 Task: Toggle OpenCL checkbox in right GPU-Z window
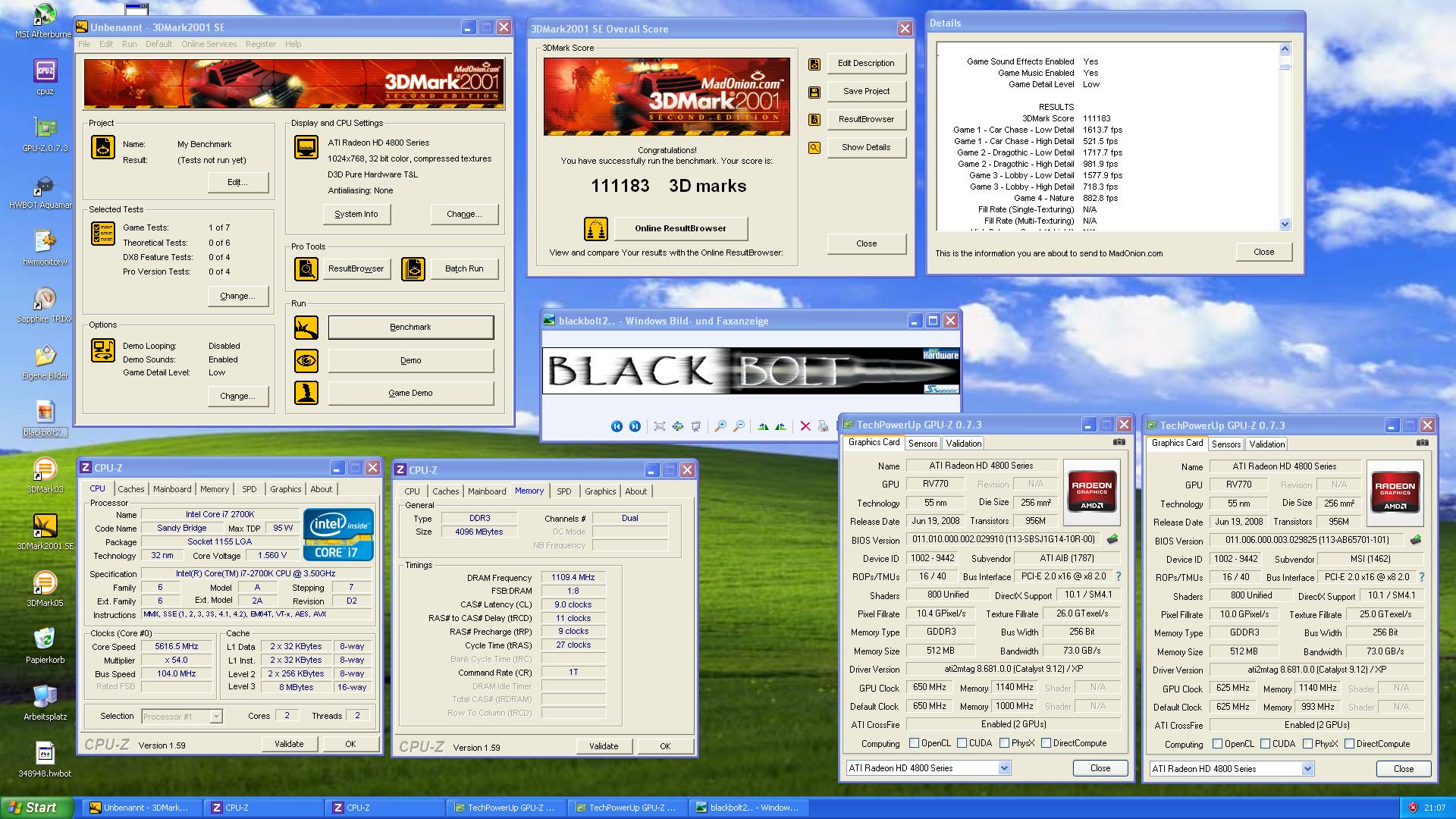(1217, 744)
